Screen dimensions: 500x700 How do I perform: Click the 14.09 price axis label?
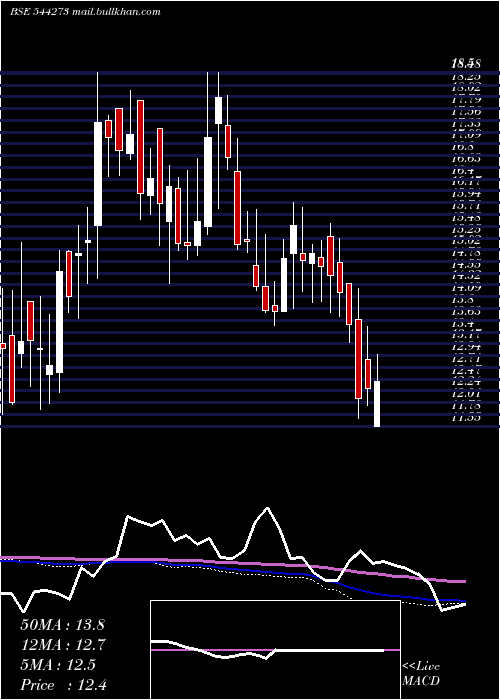[467, 288]
